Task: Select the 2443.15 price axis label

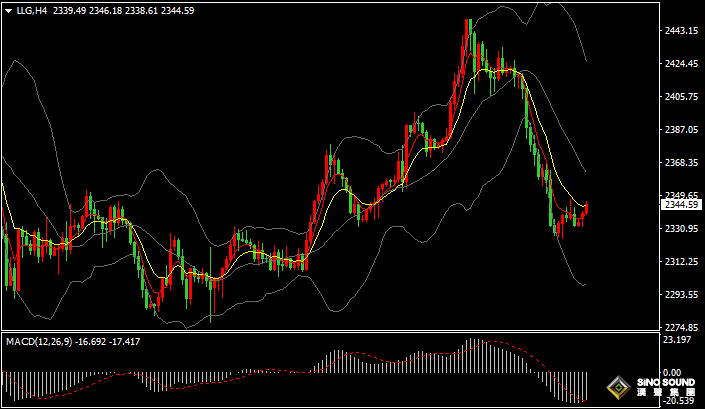Action: 681,31
